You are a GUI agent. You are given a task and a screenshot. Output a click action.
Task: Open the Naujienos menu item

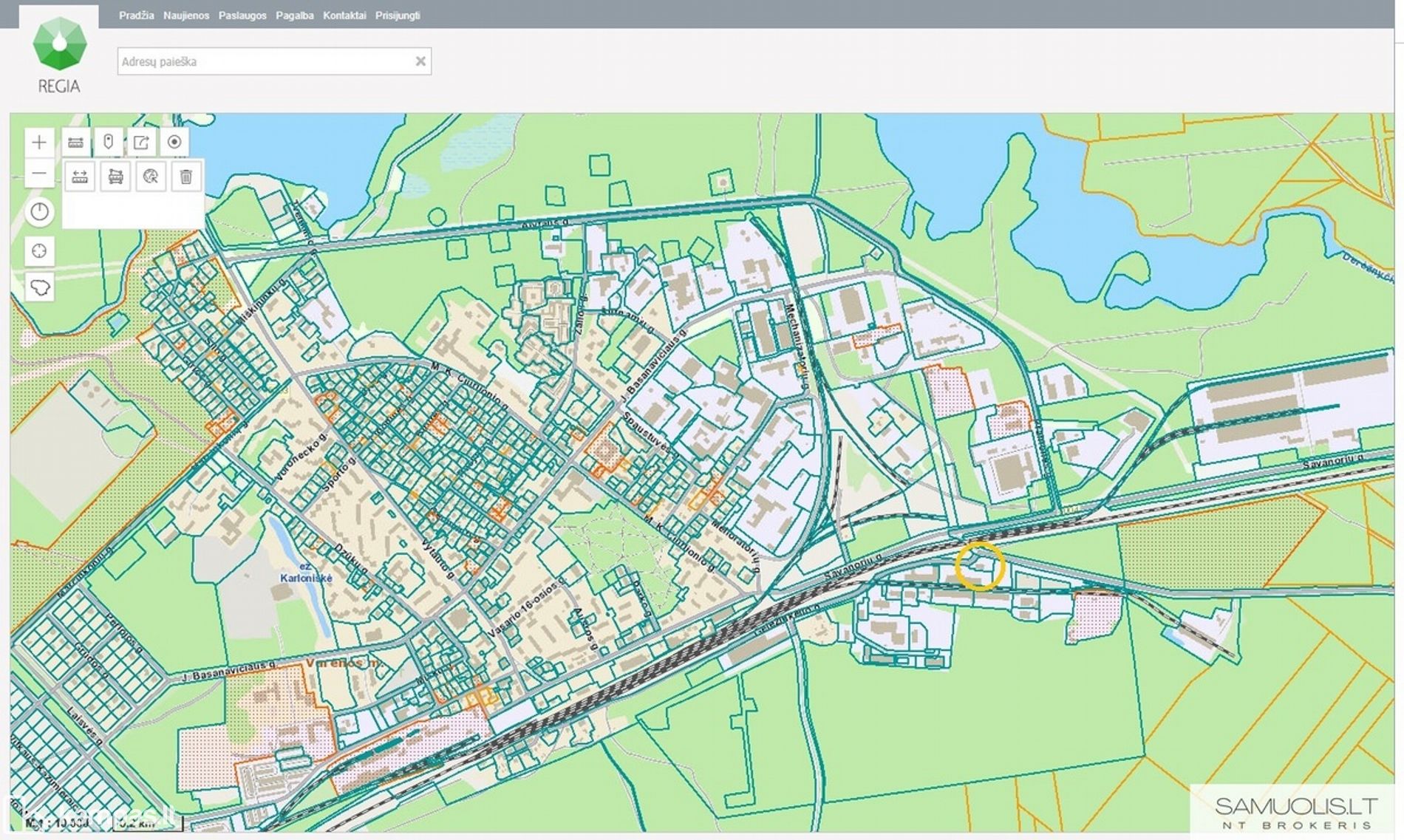tap(185, 16)
